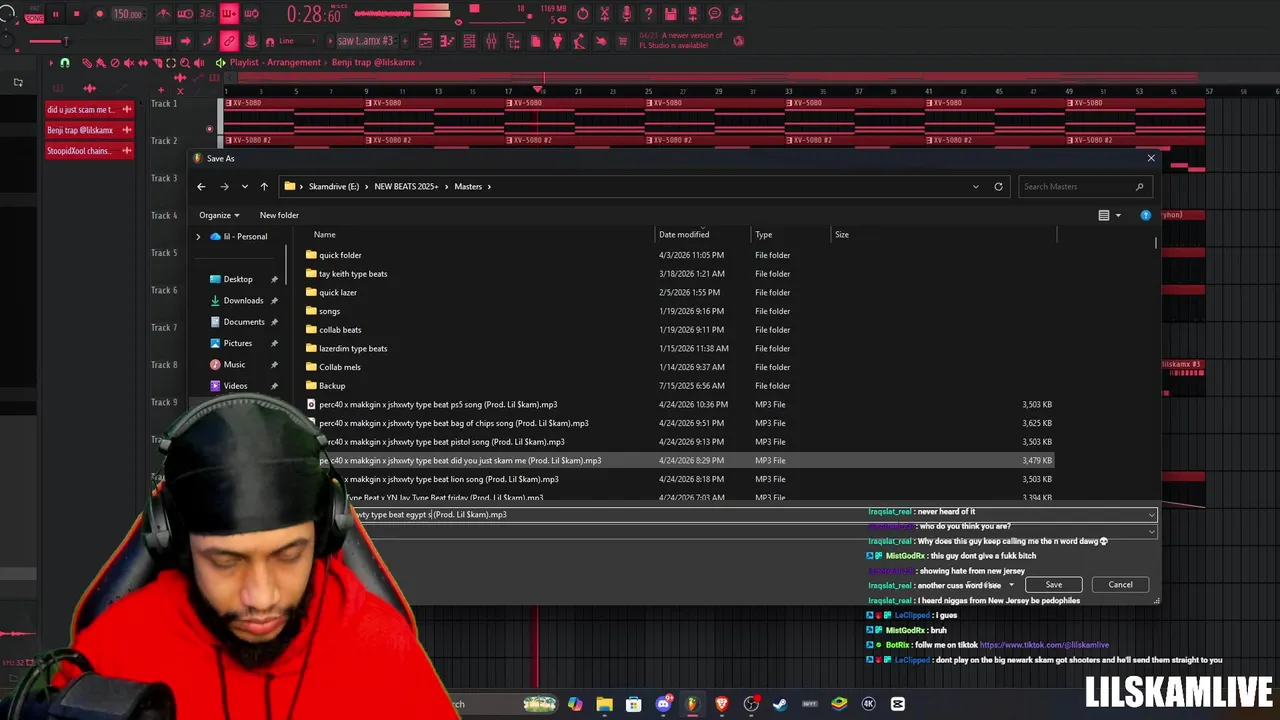Go back in Save As dialog
Image resolution: width=1280 pixels, height=720 pixels.
[x=201, y=186]
